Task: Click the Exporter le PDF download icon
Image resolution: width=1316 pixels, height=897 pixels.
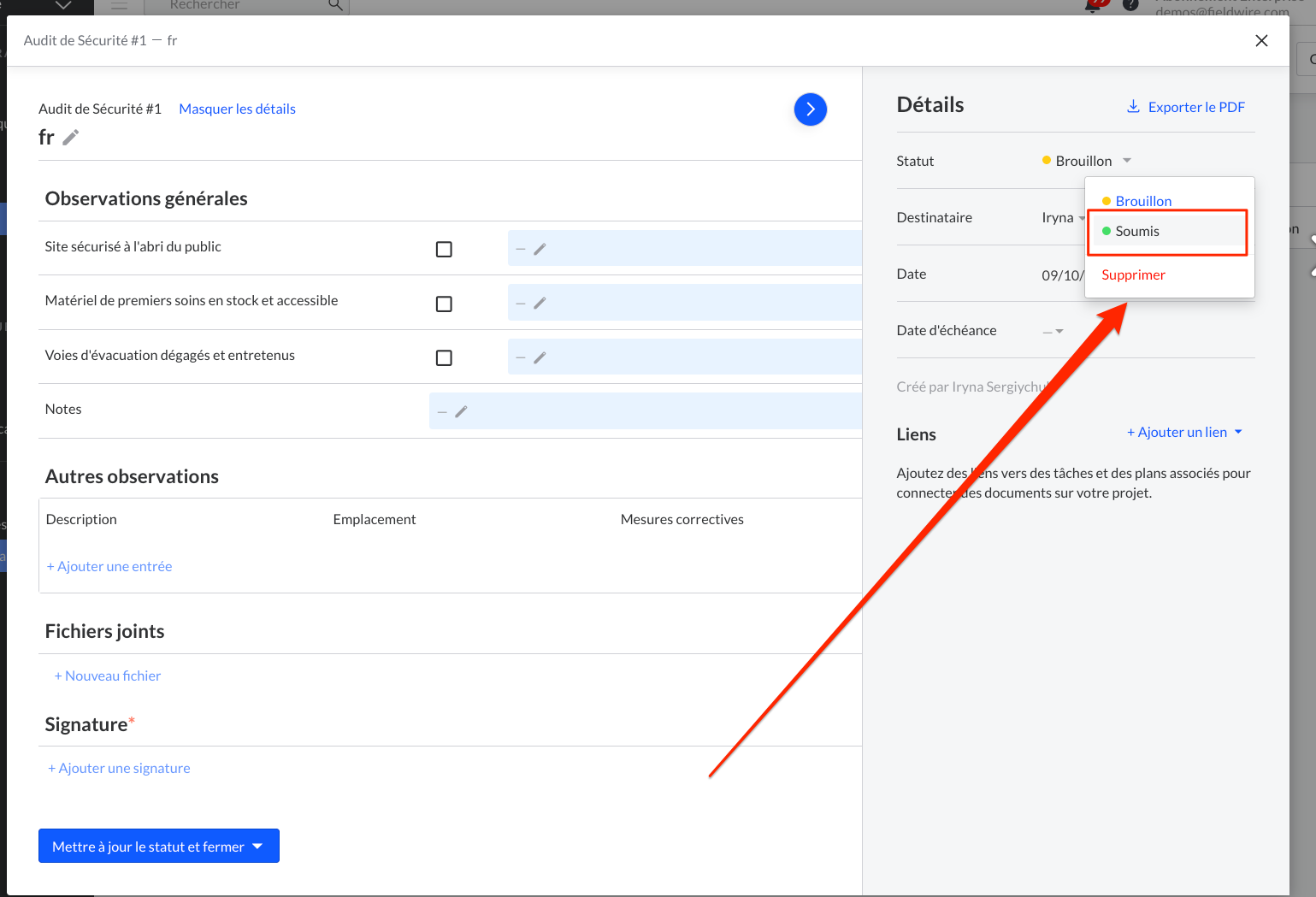Action: pos(1133,107)
